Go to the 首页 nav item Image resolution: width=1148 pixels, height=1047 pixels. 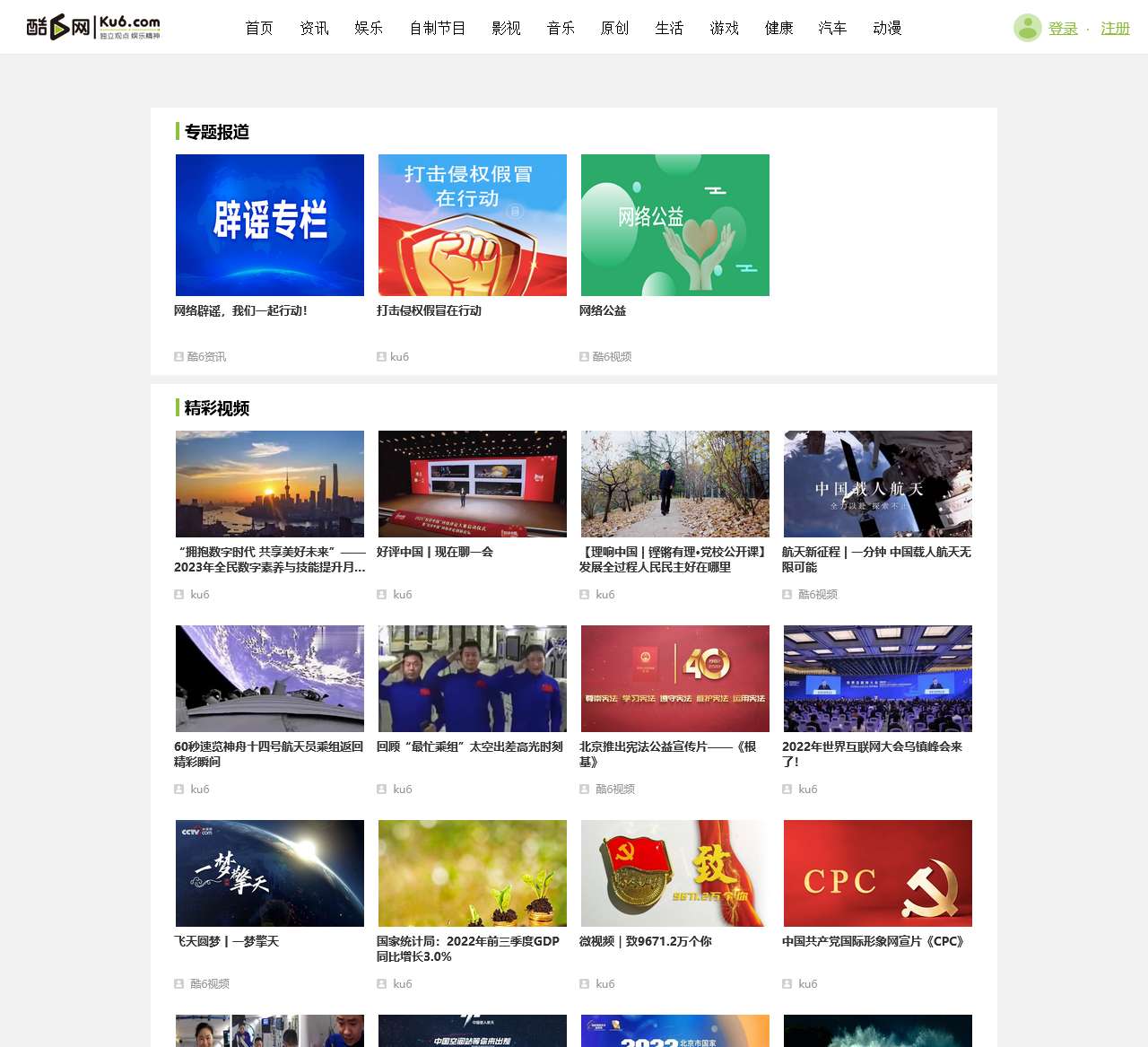(259, 28)
